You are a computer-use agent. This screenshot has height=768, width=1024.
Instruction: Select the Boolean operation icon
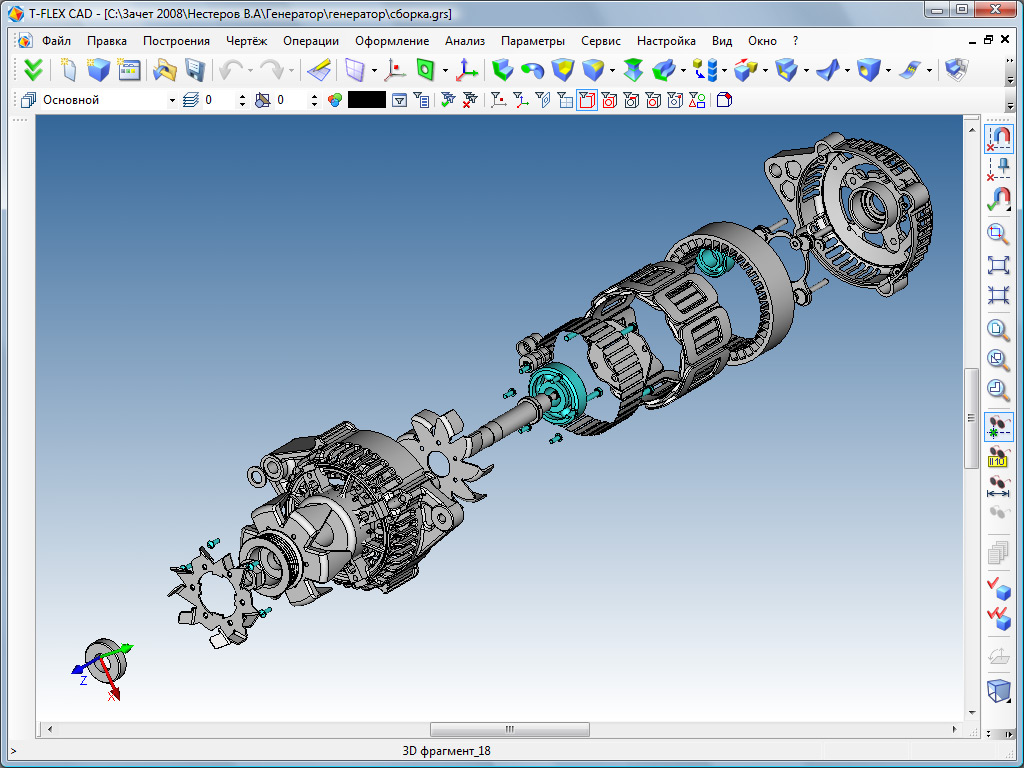(562, 70)
